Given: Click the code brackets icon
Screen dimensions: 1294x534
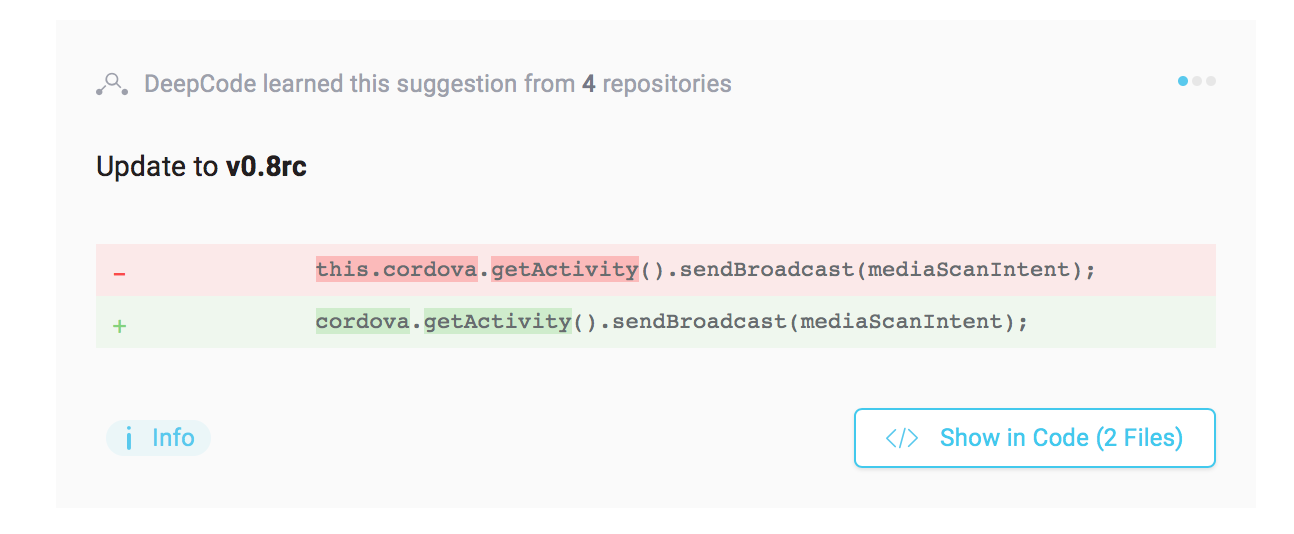Looking at the screenshot, I should coord(902,438).
